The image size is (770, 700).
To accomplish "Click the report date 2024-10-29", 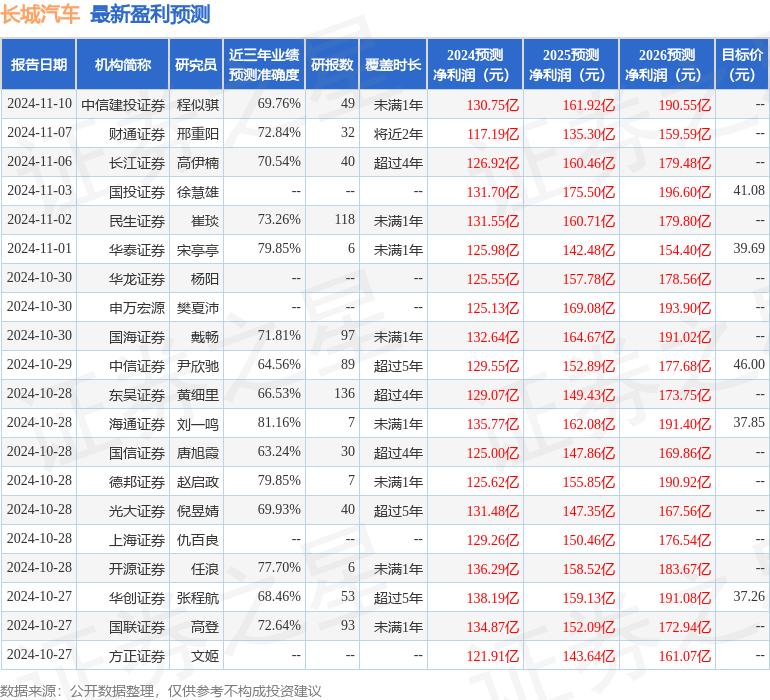I will click(39, 364).
